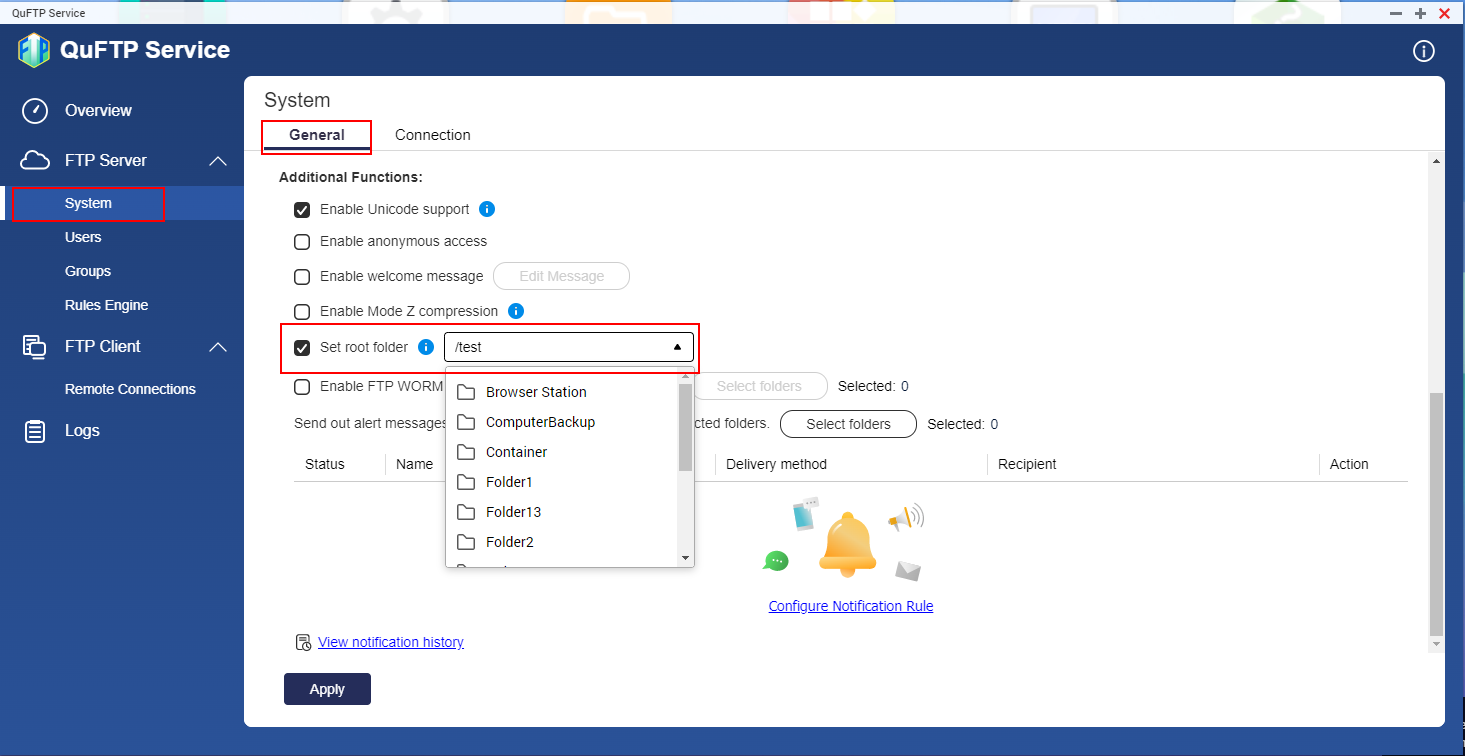Click the Overview gauge icon
The image size is (1465, 756).
pos(35,111)
